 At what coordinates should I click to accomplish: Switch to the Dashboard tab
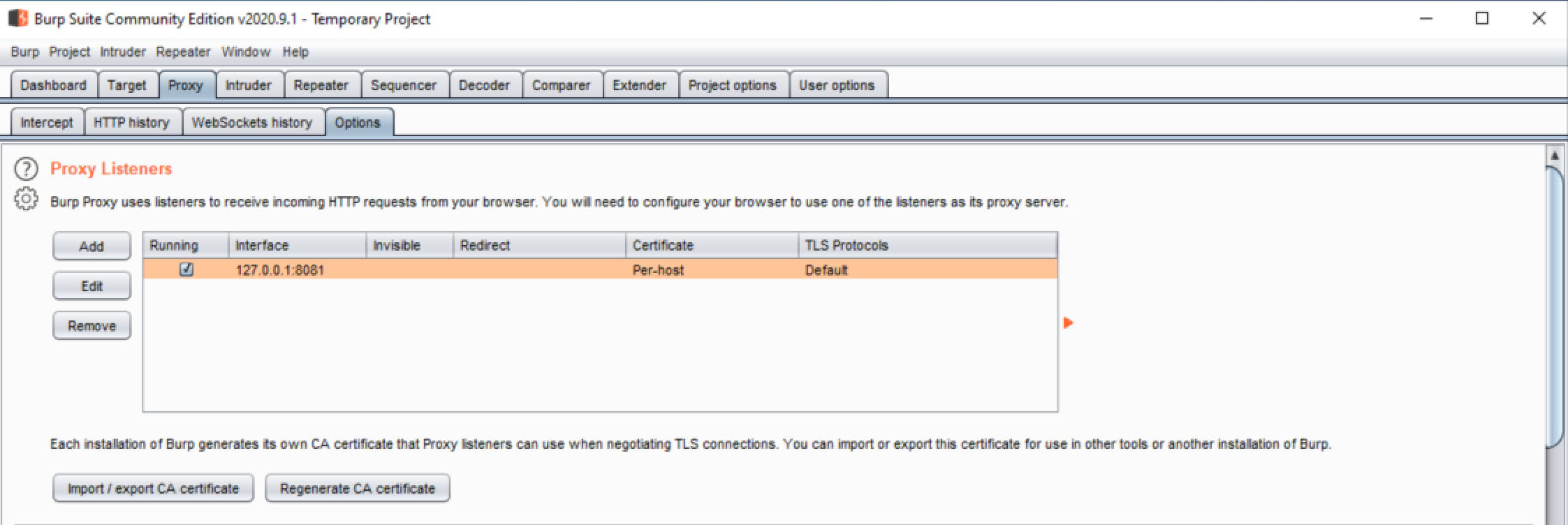54,85
